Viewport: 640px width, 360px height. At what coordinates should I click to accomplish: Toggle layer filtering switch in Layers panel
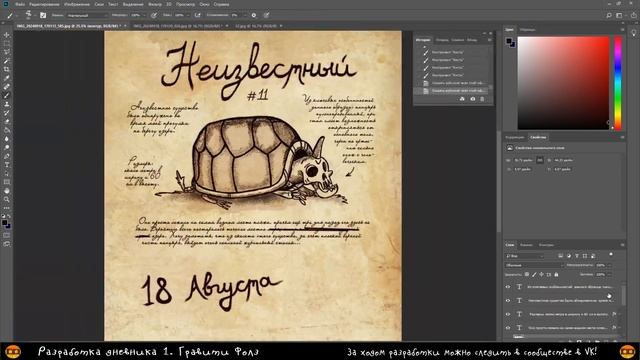pyautogui.click(x=611, y=255)
